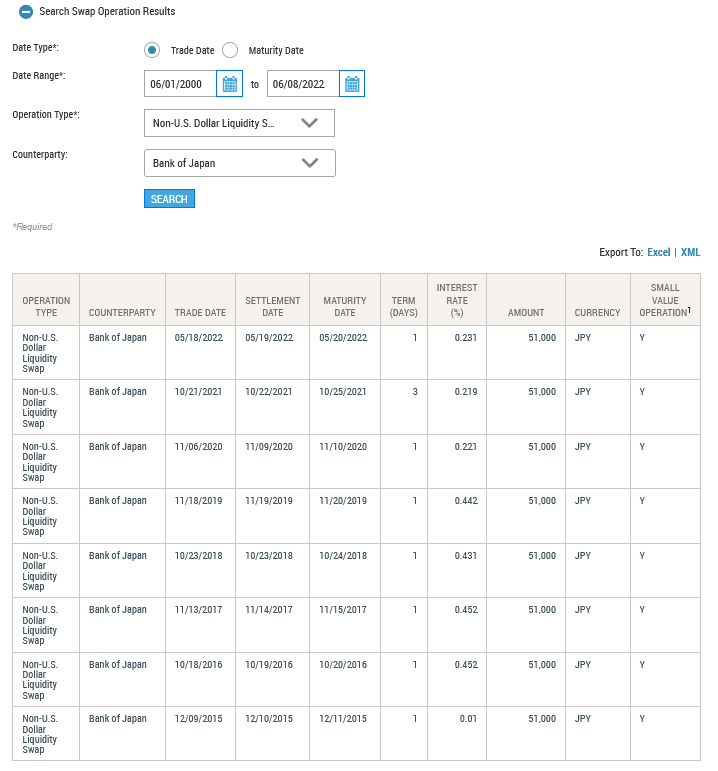This screenshot has width=718, height=771.
Task: Select interest rate value 0.01
Action: tap(468, 719)
